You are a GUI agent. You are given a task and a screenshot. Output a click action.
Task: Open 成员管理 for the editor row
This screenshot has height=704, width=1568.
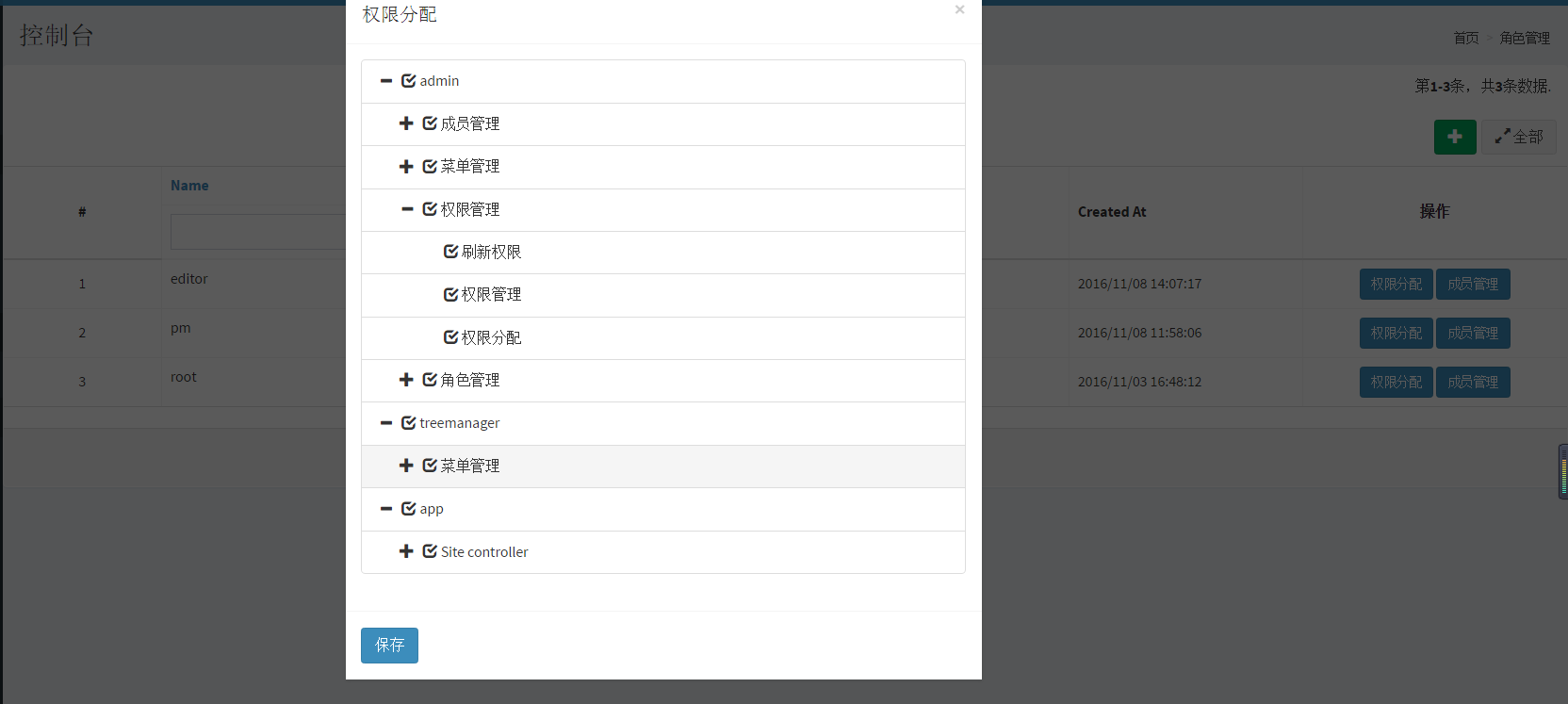tap(1473, 284)
